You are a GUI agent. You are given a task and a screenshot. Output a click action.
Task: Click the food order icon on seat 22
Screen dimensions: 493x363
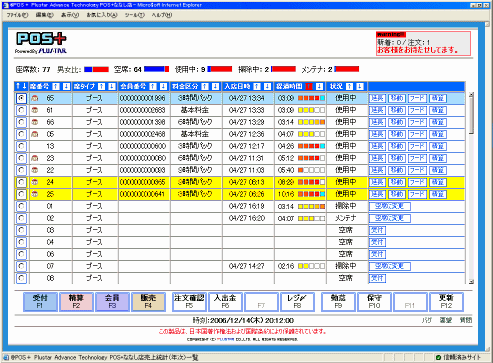[35, 170]
